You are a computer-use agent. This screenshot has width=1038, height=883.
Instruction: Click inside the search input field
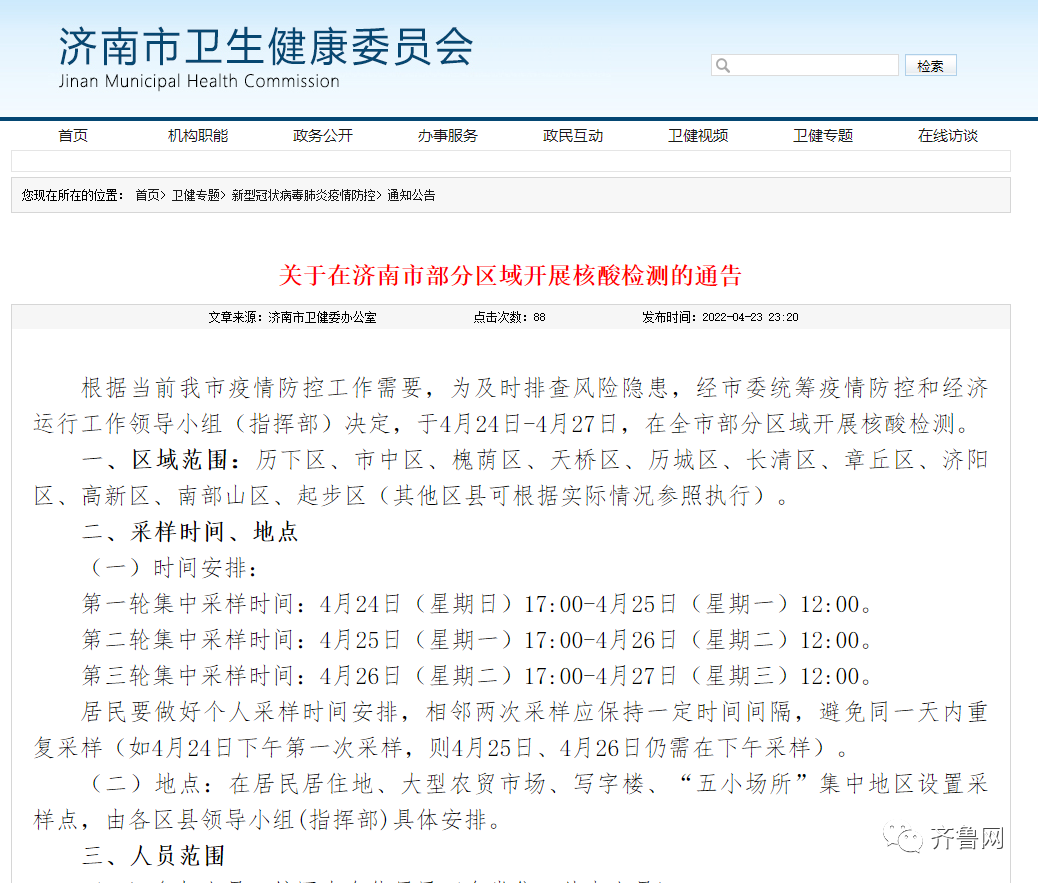coord(810,65)
